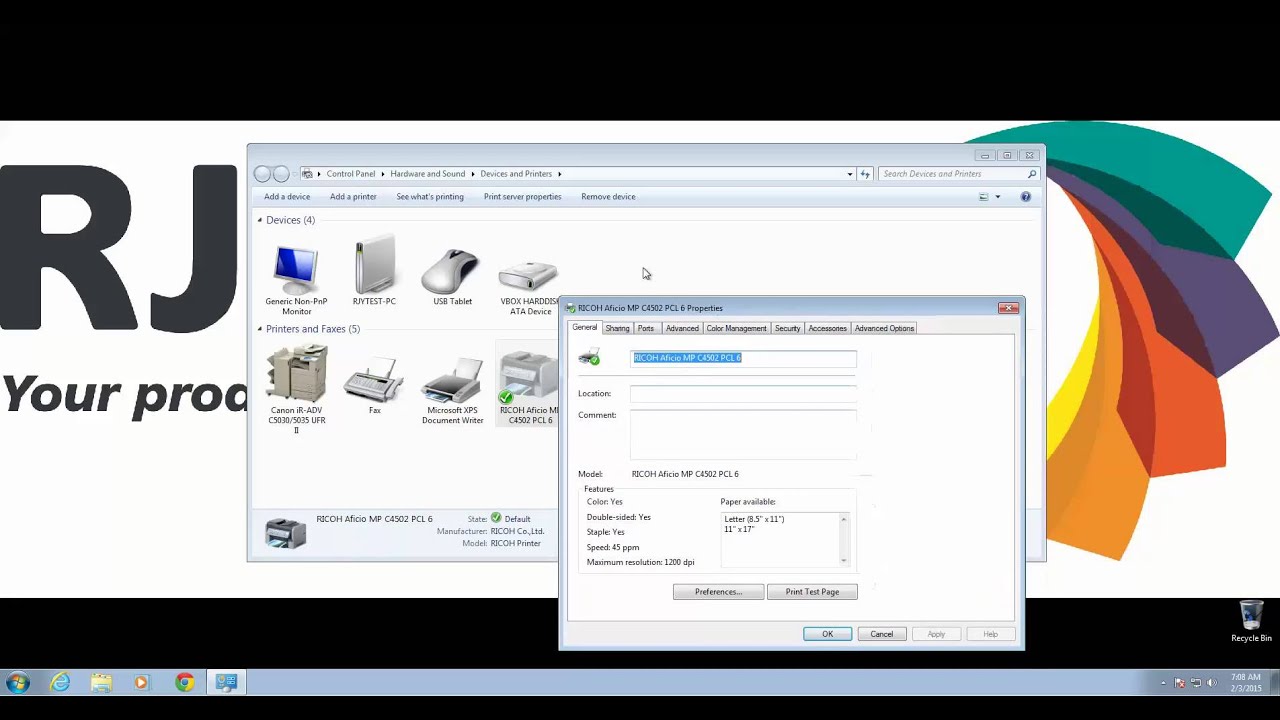Select the VBOX HARDDISK ATA Device icon
This screenshot has width=1280, height=720.
(528, 275)
